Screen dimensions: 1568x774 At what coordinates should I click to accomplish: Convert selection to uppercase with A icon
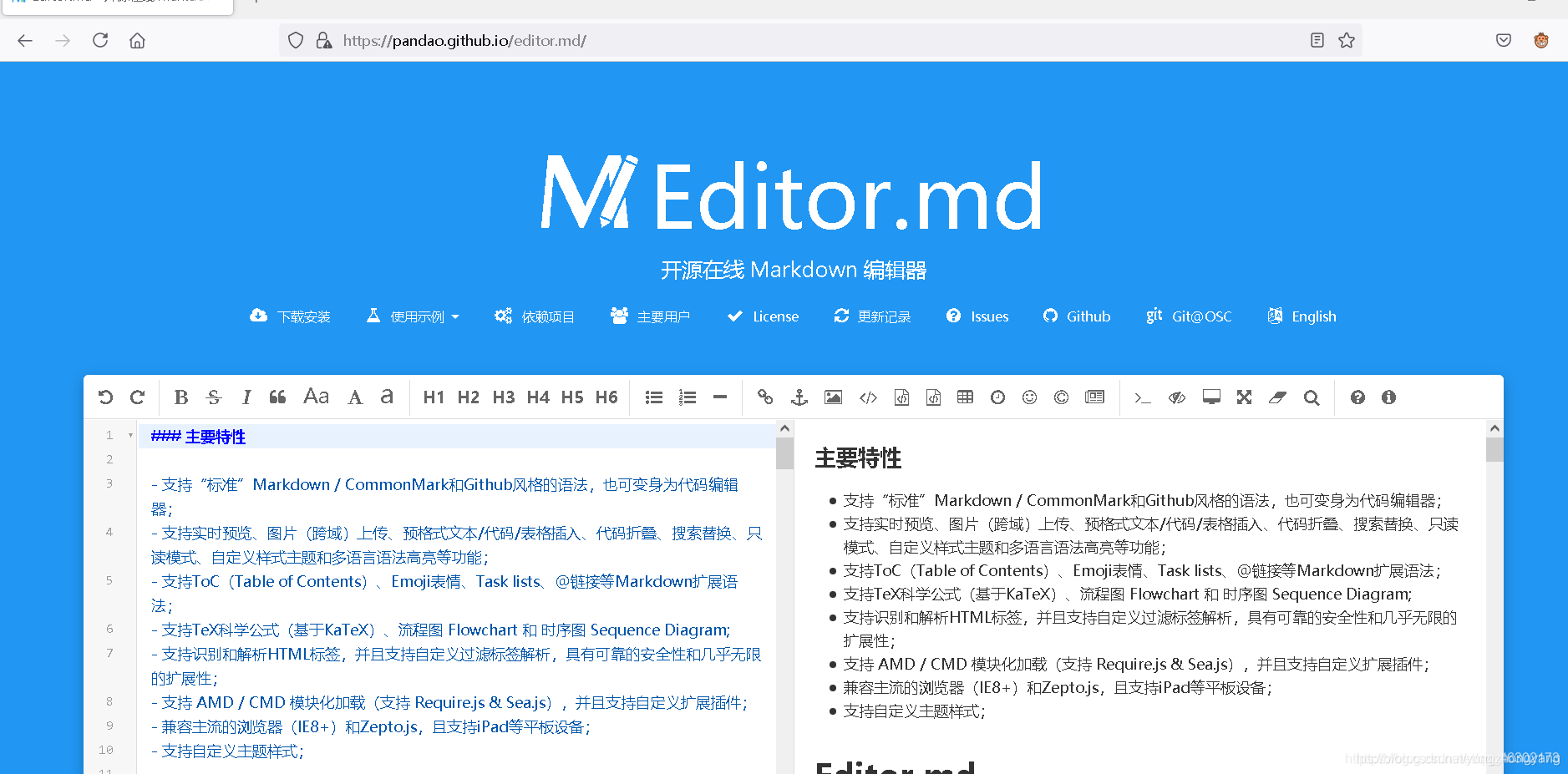(x=355, y=397)
